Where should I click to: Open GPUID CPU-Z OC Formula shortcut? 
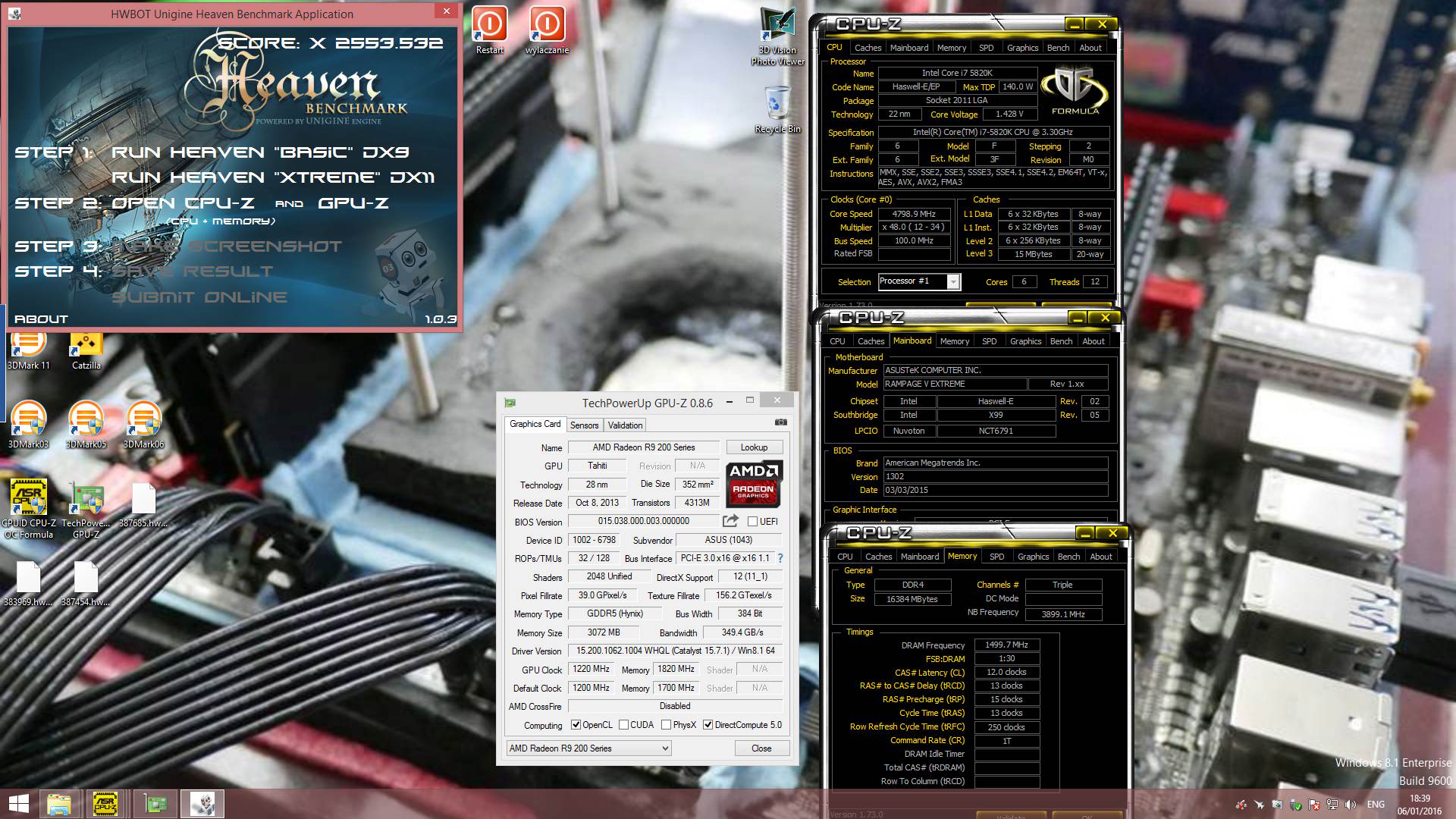click(29, 509)
